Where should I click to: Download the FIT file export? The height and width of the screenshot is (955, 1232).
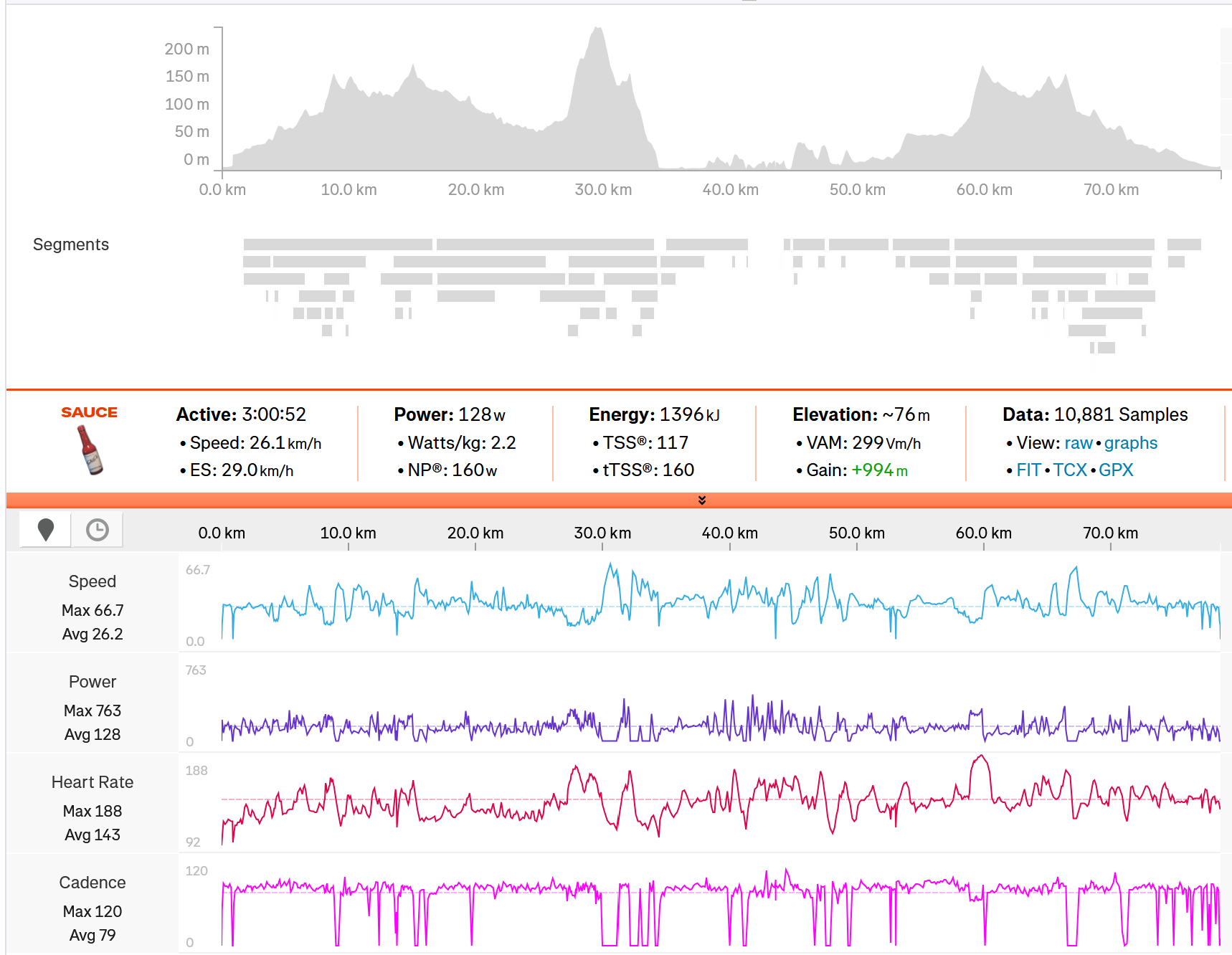click(x=1028, y=470)
